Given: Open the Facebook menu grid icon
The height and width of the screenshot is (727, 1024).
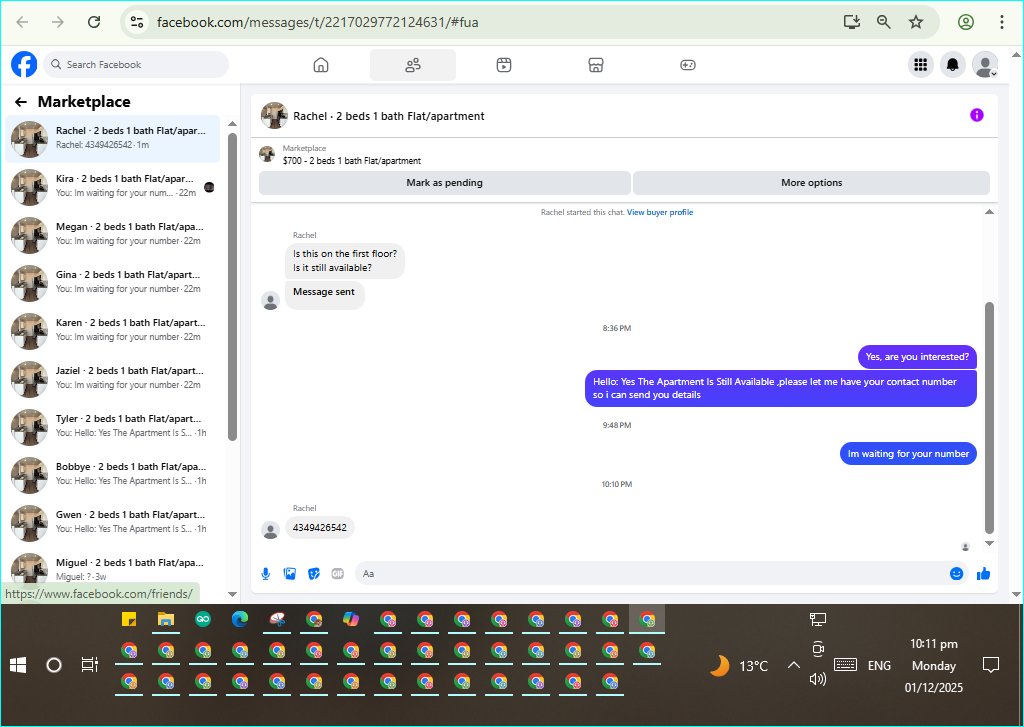Looking at the screenshot, I should point(921,65).
